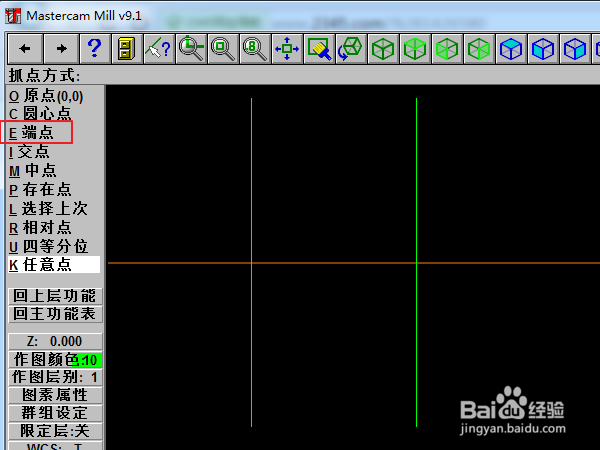Set graphics view to Isometric (fourth green cube)
This screenshot has height=450, width=600.
coord(479,49)
